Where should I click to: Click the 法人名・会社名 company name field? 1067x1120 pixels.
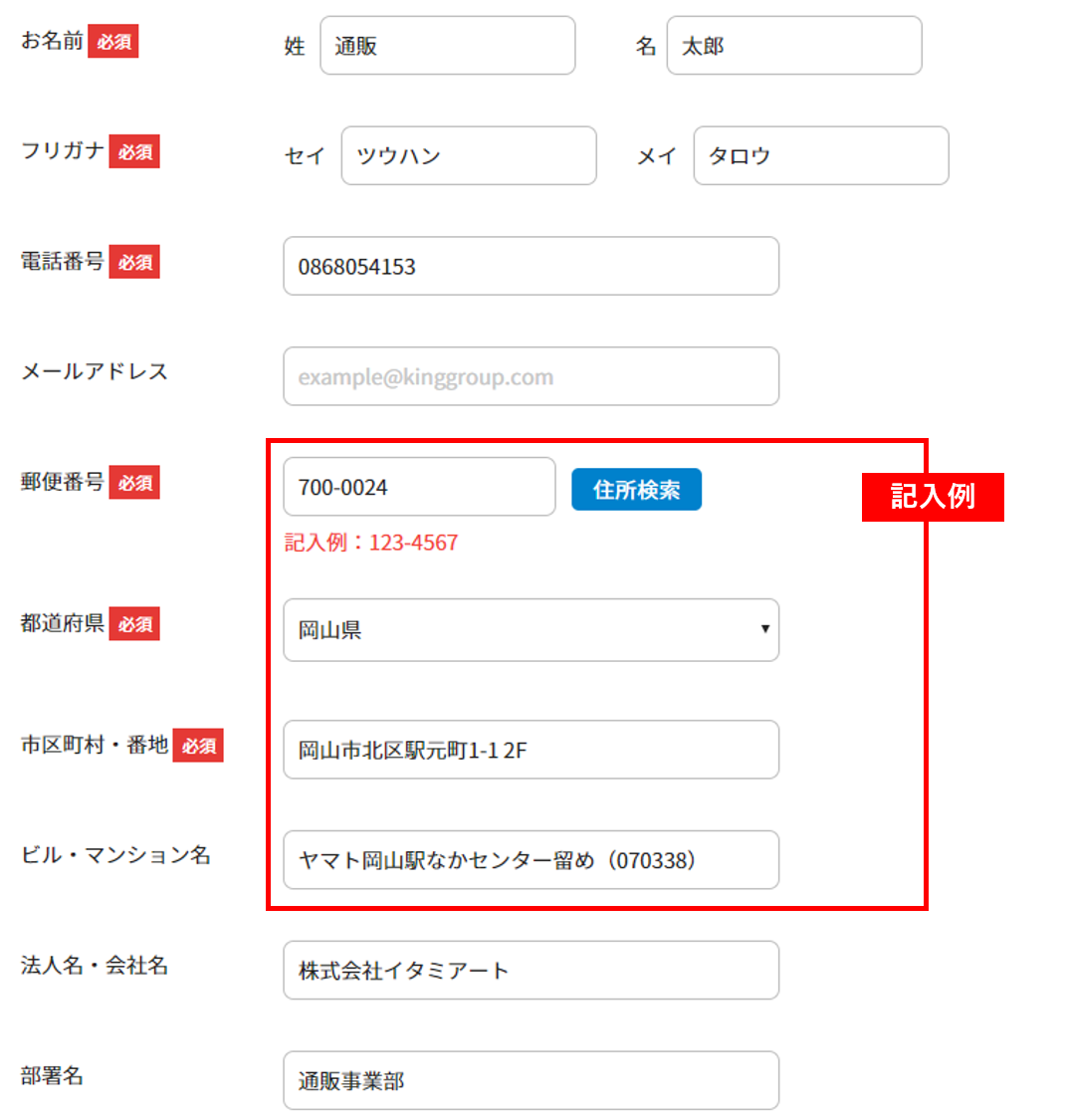pyautogui.click(x=531, y=971)
